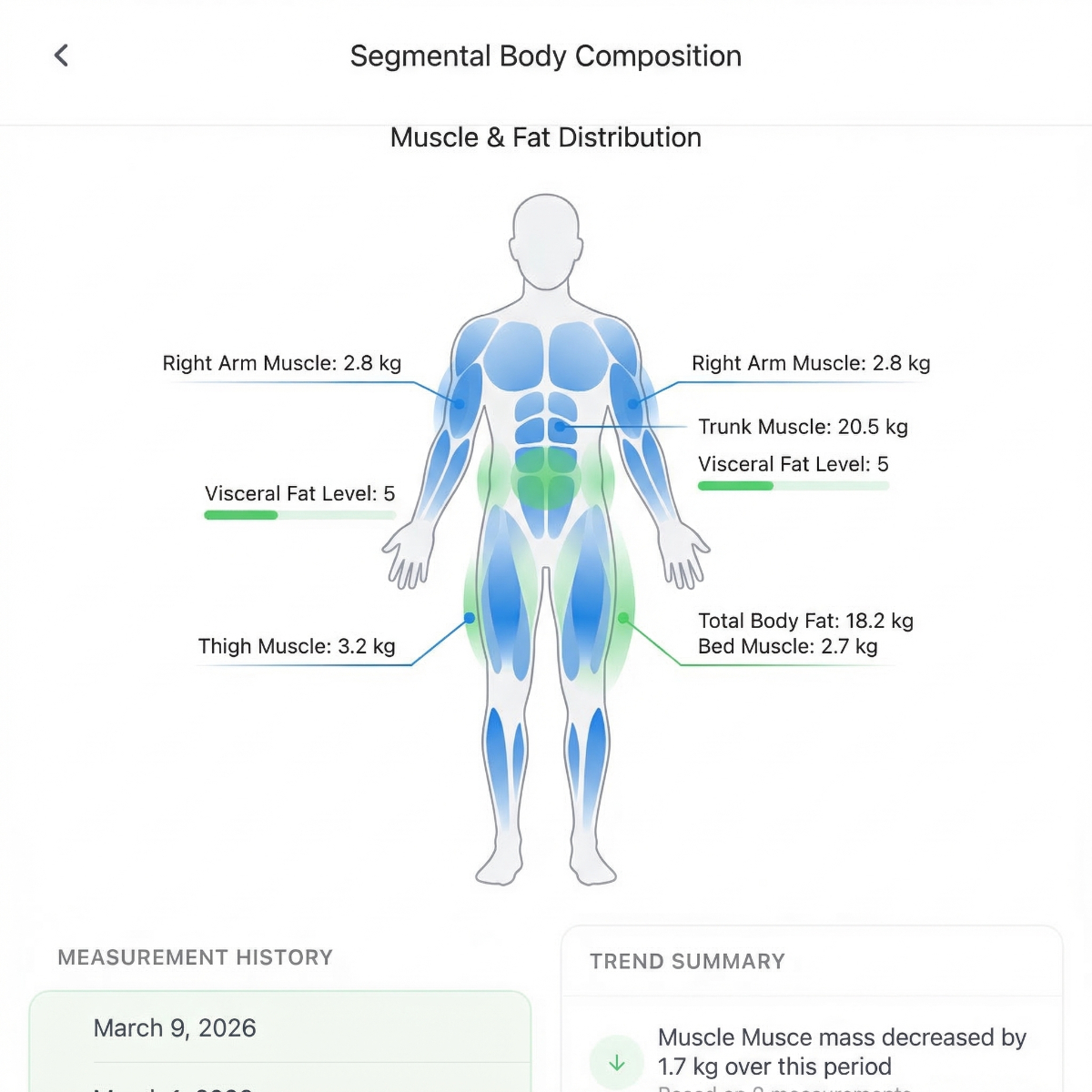This screenshot has width=1092, height=1092.
Task: Click the Muscle mass decreased summary text
Action: click(842, 1051)
